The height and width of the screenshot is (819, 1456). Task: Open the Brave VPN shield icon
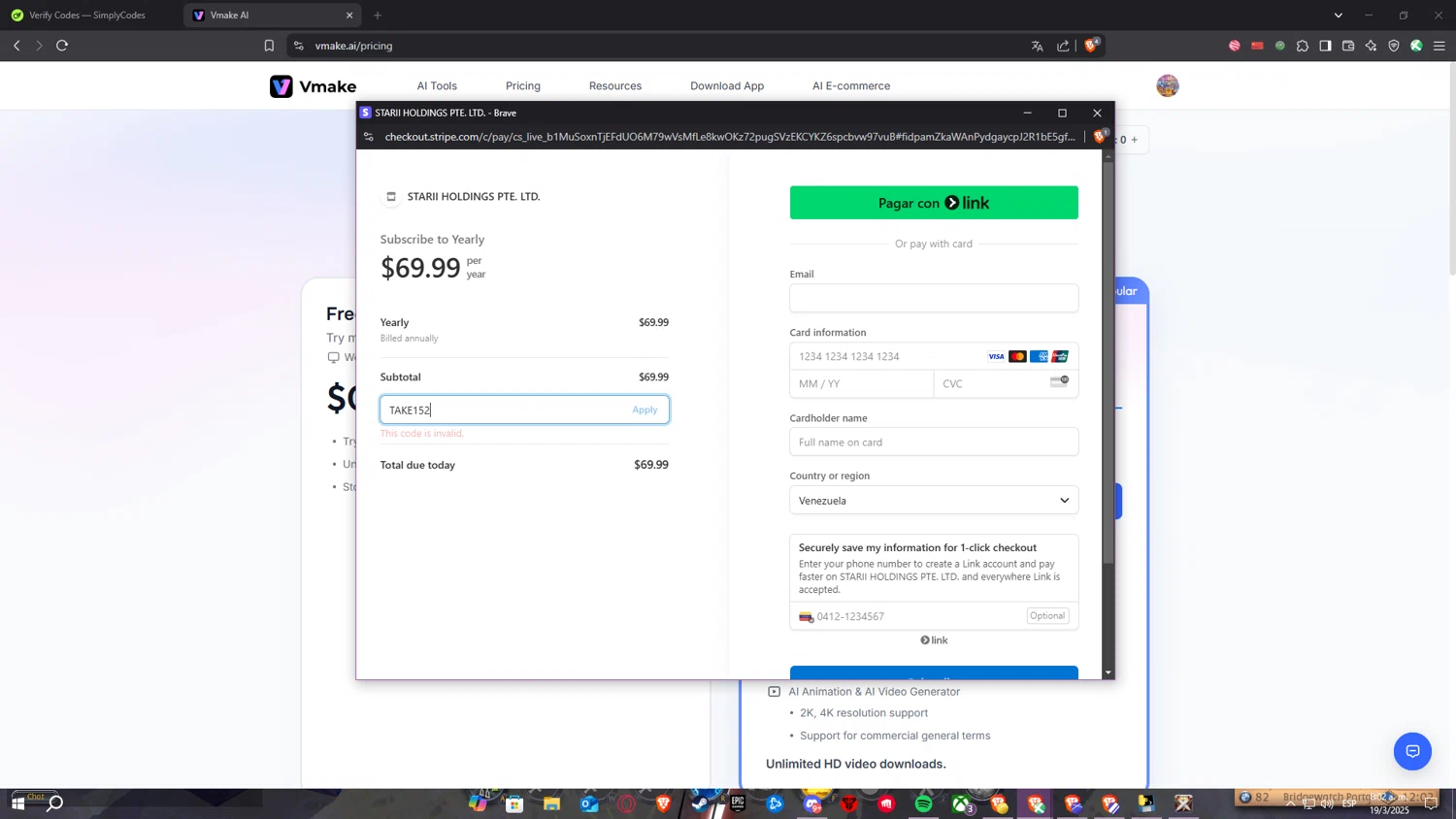pos(1394,46)
